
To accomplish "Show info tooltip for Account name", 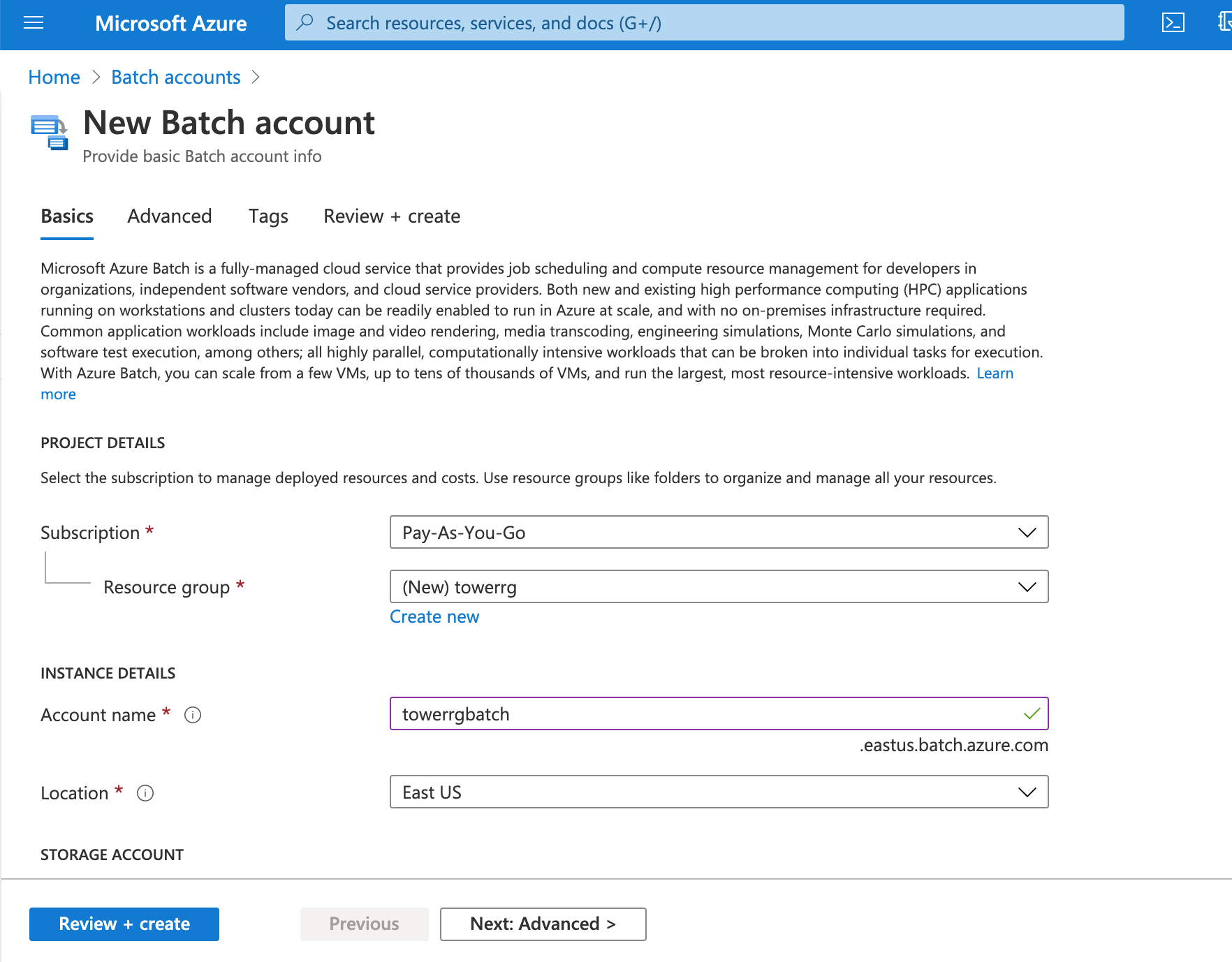I will tap(193, 715).
